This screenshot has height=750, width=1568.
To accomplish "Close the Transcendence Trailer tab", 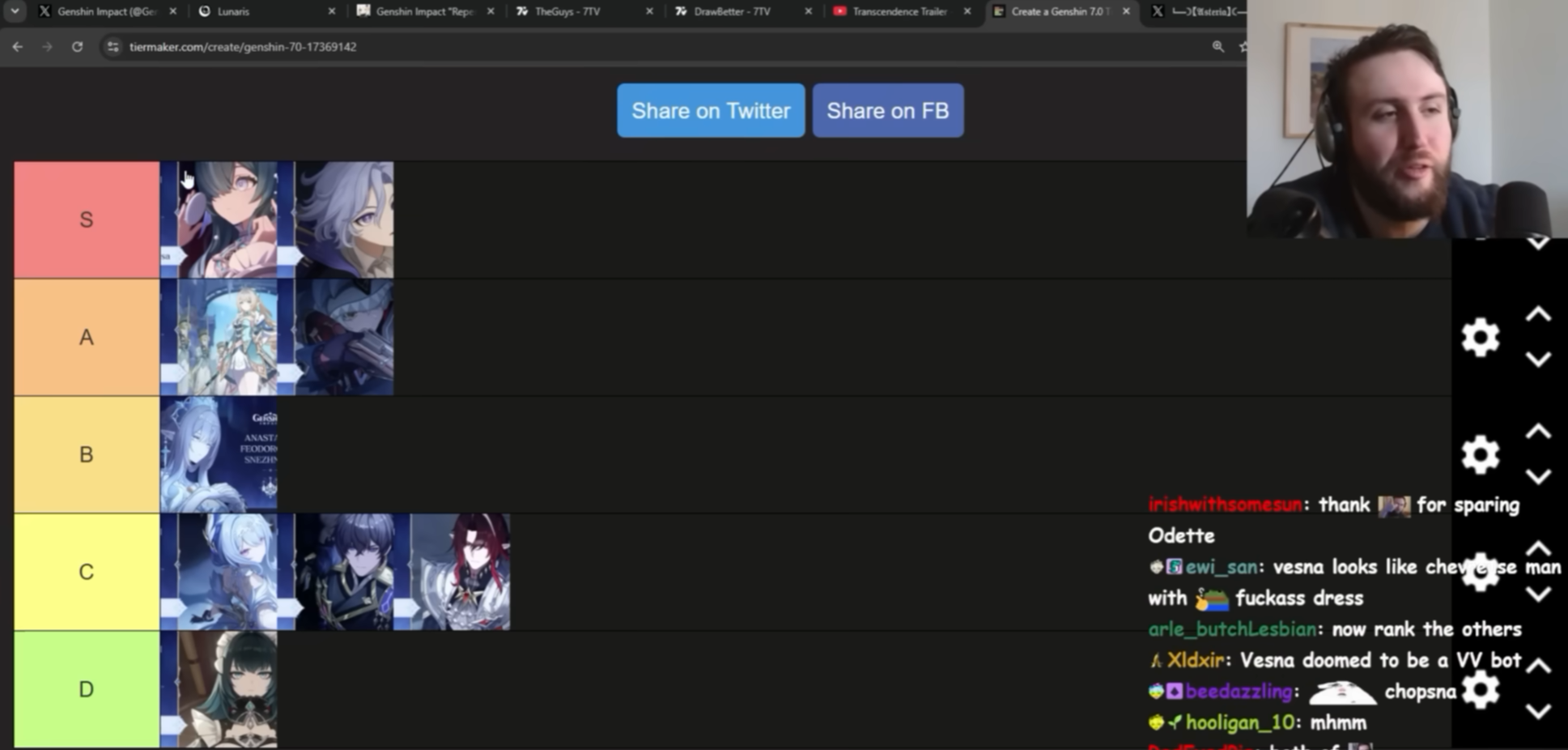I will 967,11.
